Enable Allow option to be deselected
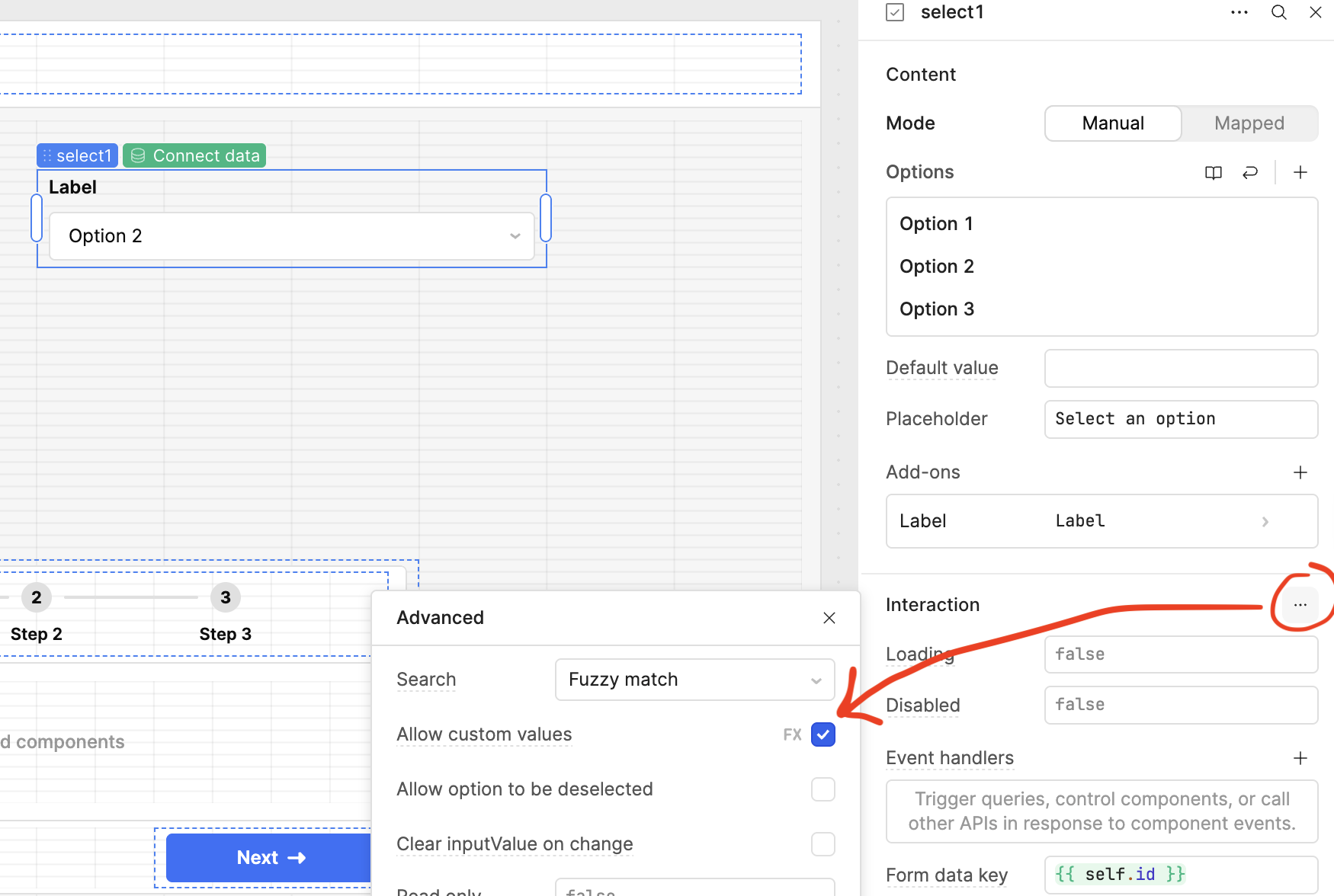 [823, 789]
